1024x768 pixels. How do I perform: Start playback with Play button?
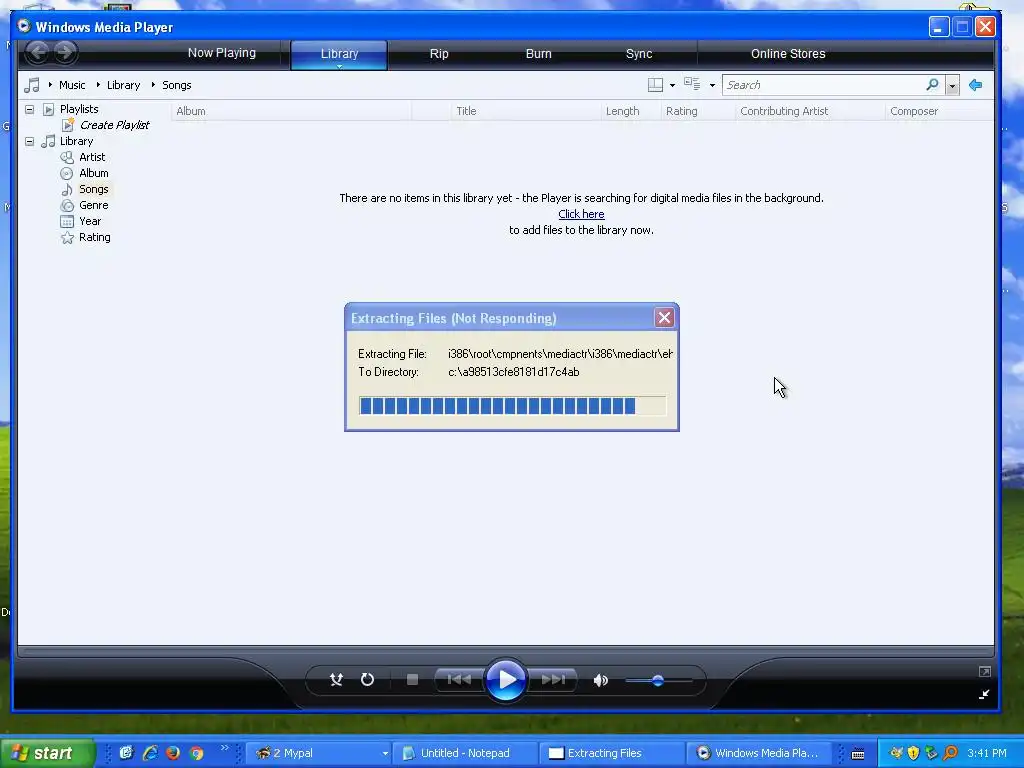(506, 680)
